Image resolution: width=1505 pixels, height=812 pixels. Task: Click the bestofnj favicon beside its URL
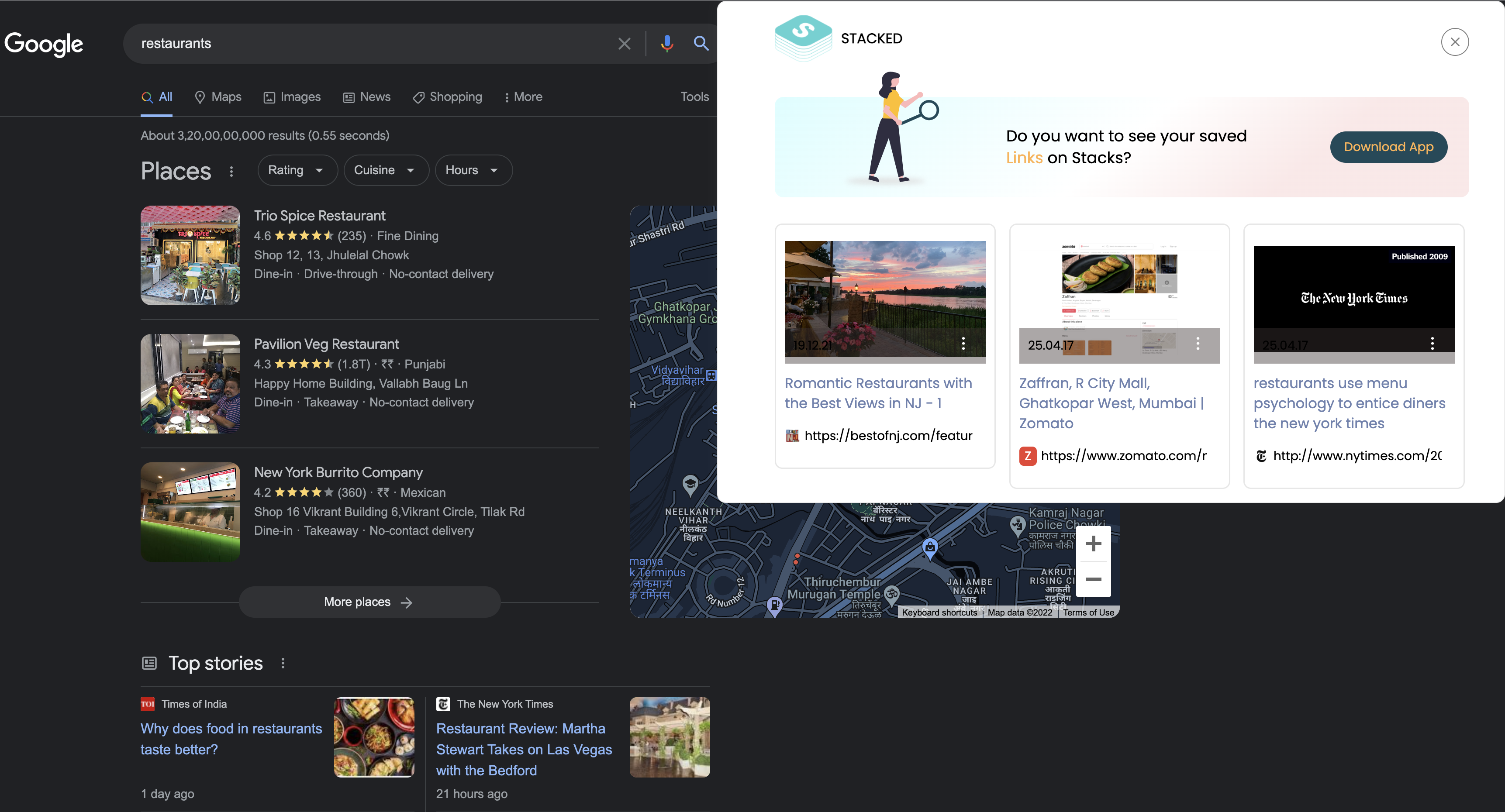coord(792,436)
